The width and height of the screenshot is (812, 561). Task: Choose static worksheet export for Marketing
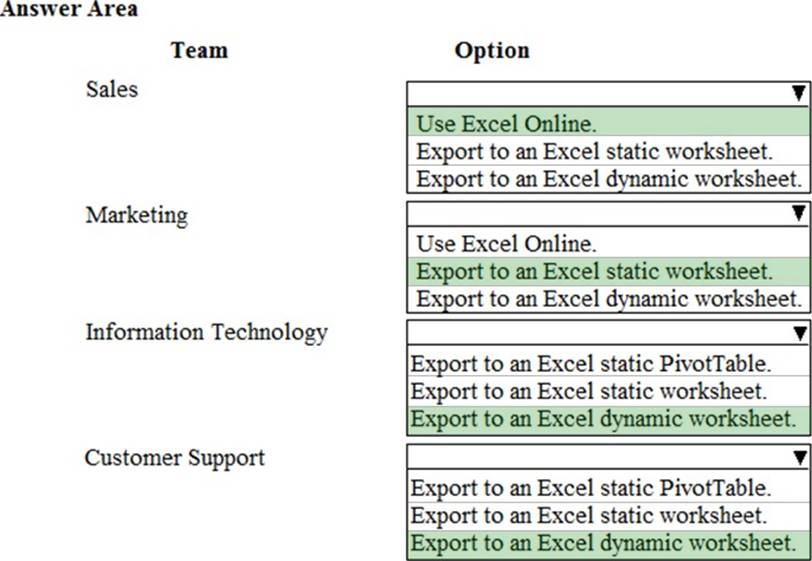click(x=594, y=271)
